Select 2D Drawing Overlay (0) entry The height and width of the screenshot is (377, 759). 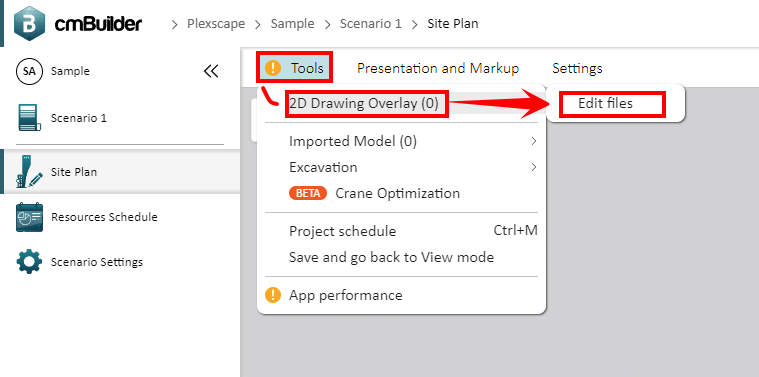tap(364, 103)
